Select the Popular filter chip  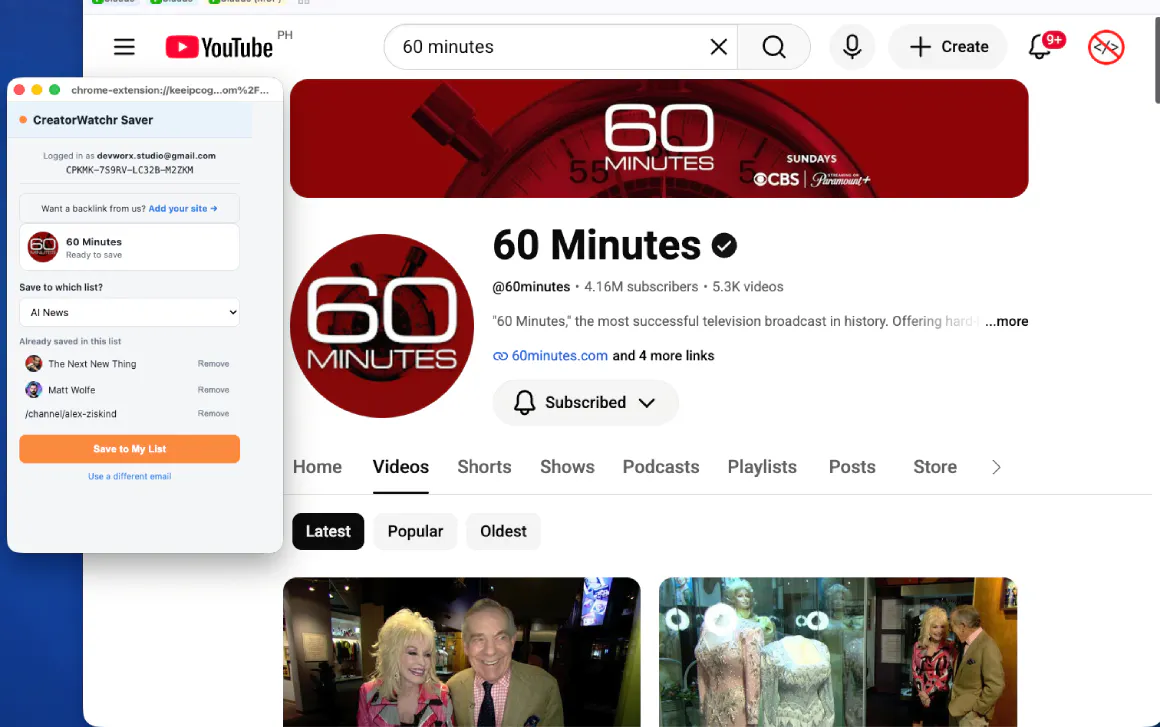click(x=415, y=531)
